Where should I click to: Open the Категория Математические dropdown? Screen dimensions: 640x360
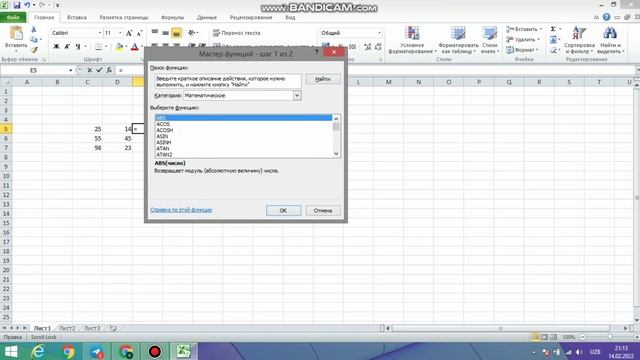[x=297, y=96]
